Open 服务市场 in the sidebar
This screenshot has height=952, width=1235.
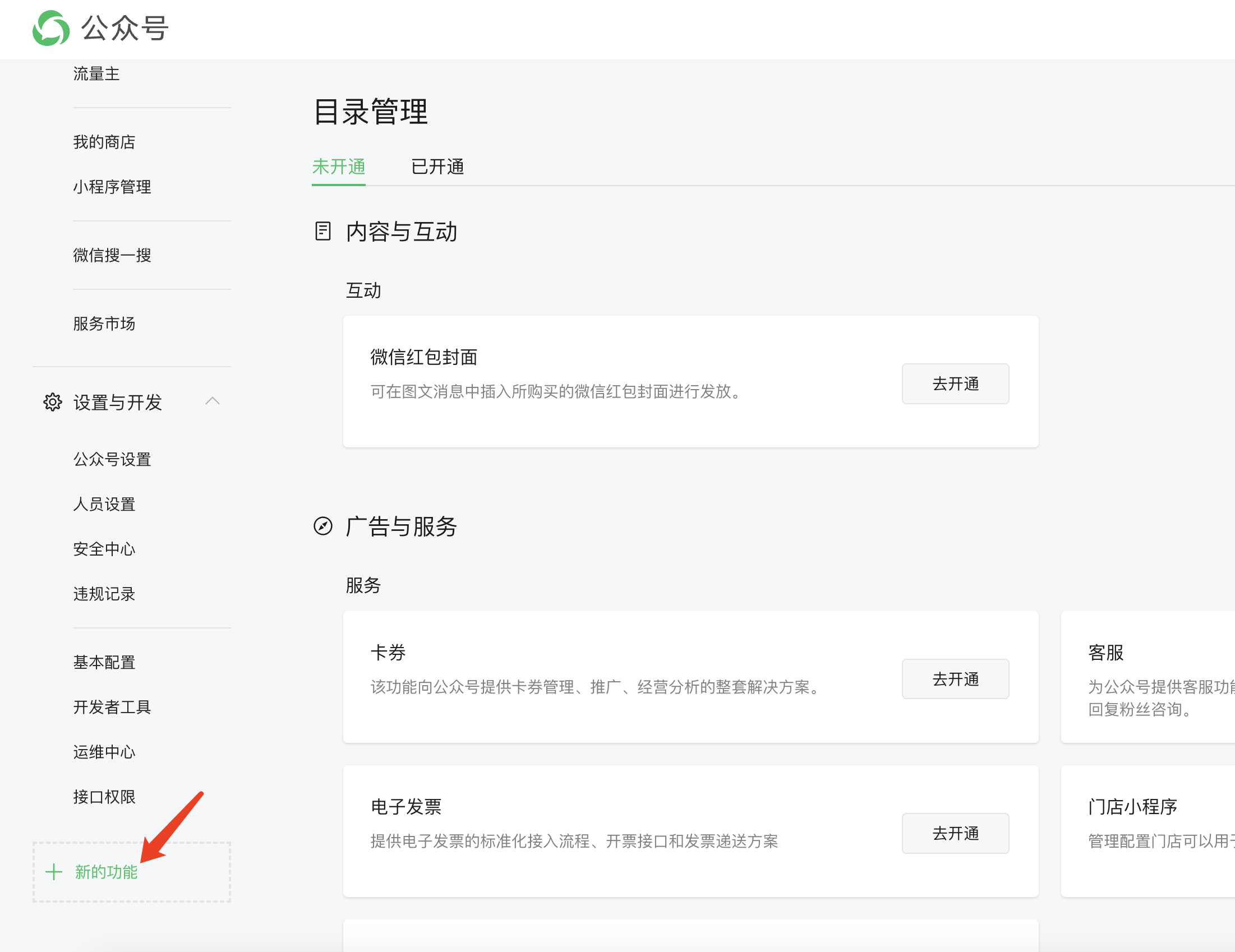tap(104, 324)
